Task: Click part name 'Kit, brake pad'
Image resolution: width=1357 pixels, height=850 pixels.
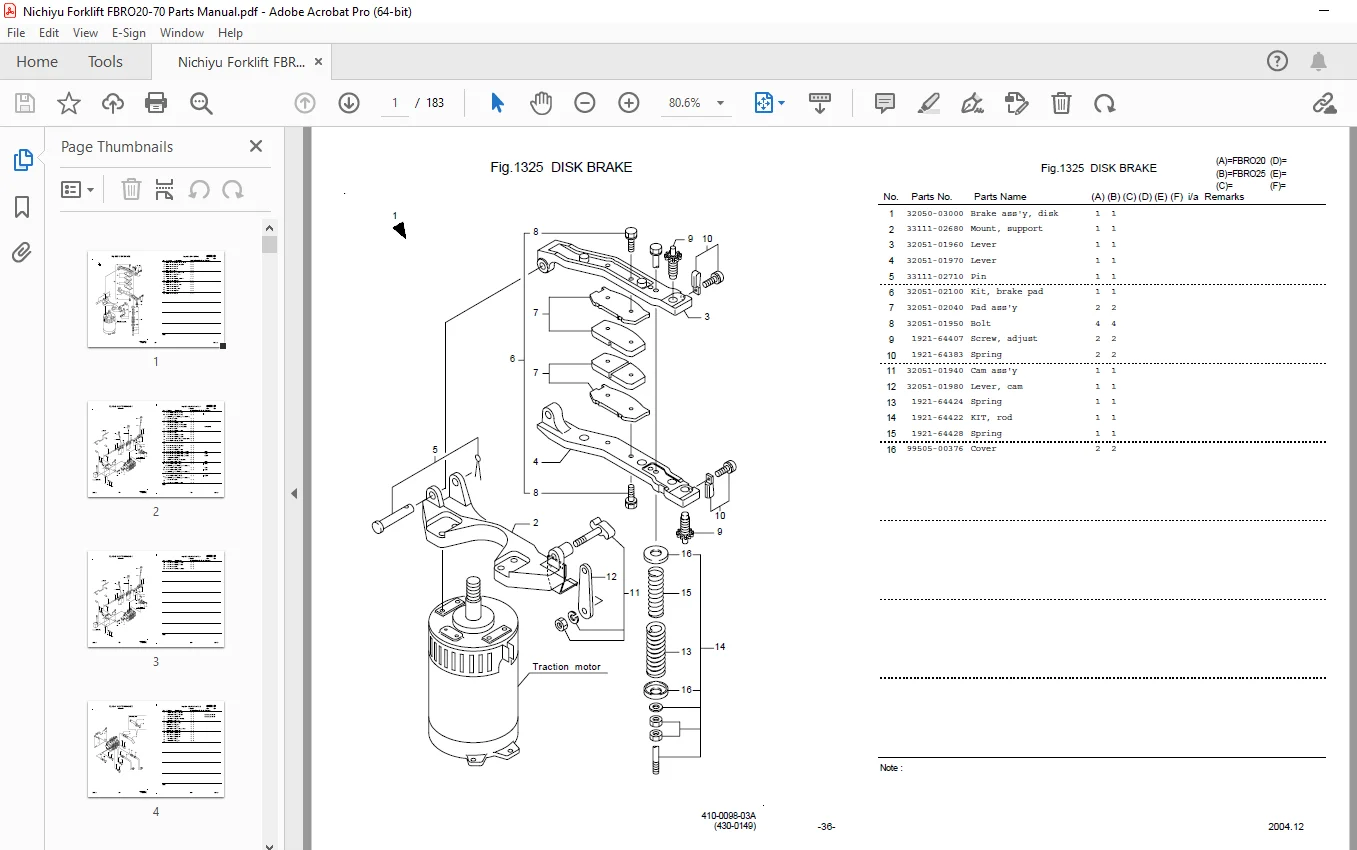Action: [1006, 292]
